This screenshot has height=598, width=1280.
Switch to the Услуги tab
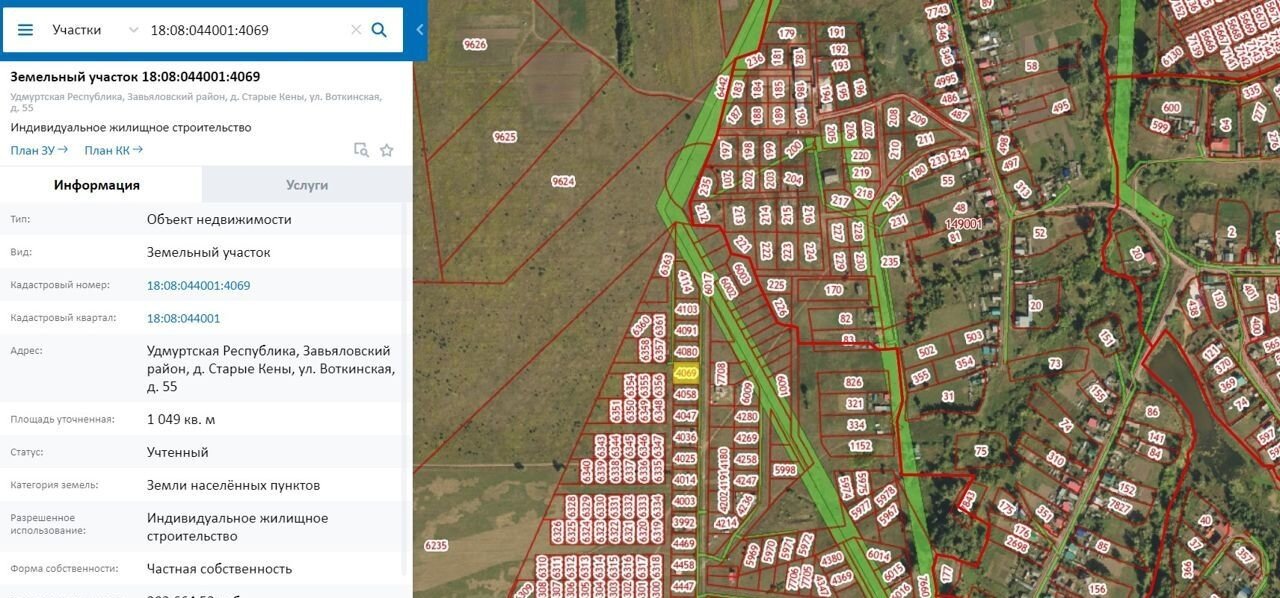coord(306,185)
